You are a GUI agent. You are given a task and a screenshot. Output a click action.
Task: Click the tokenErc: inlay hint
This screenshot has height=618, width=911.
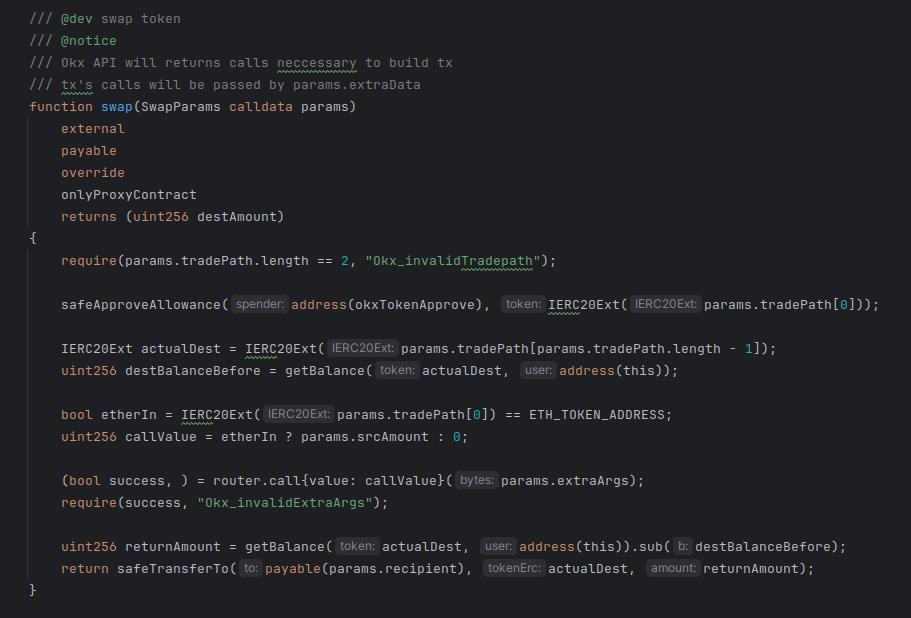pos(512,569)
